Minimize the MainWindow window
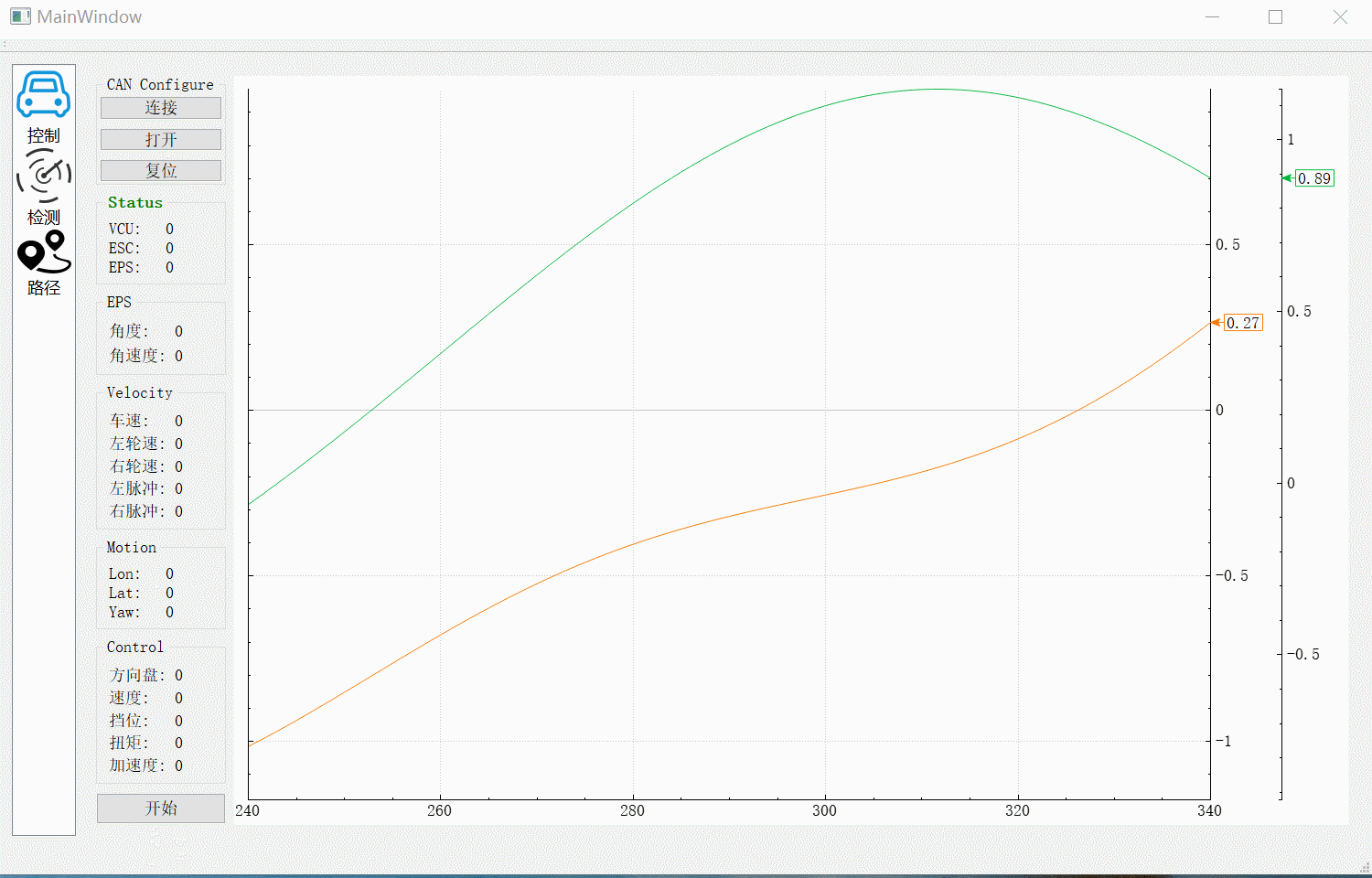Image resolution: width=1372 pixels, height=878 pixels. point(1213,16)
